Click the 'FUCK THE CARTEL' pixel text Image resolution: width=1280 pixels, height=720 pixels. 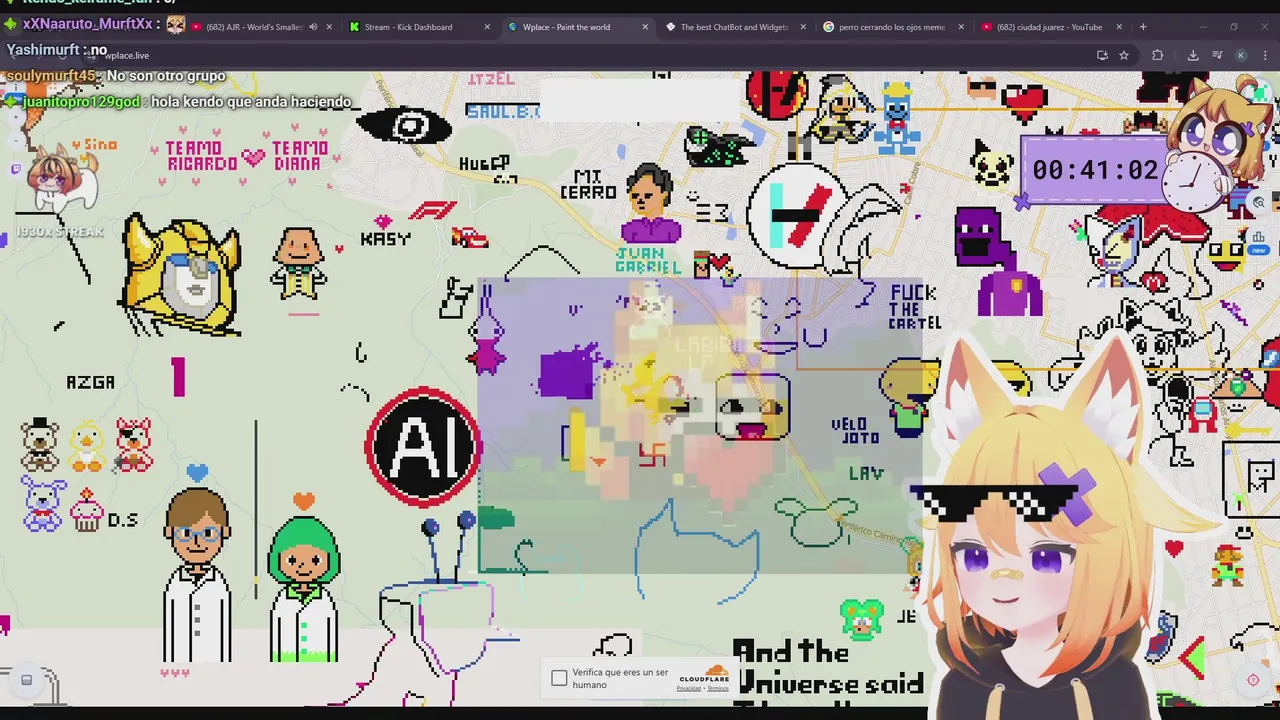pos(913,306)
